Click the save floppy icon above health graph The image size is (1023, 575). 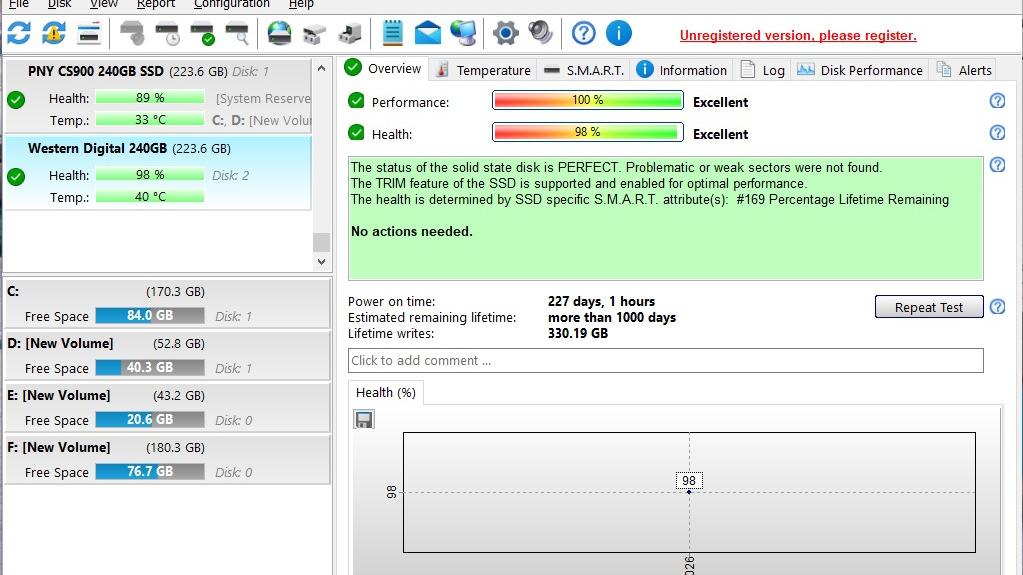[x=364, y=419]
